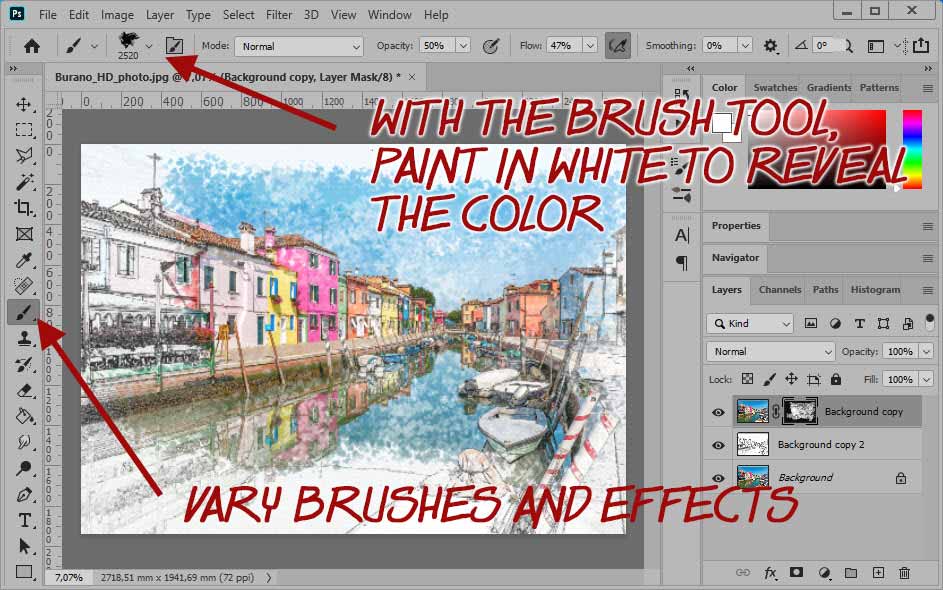The width and height of the screenshot is (943, 590).
Task: Open the Character panel icon
Action: (682, 235)
